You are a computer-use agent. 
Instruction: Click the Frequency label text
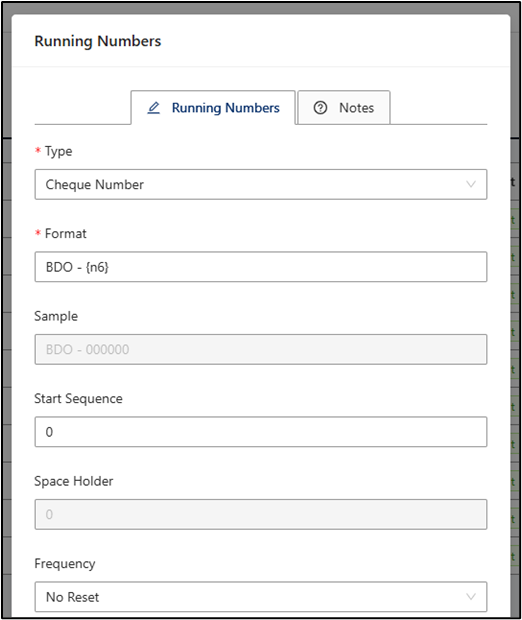pyautogui.click(x=65, y=564)
